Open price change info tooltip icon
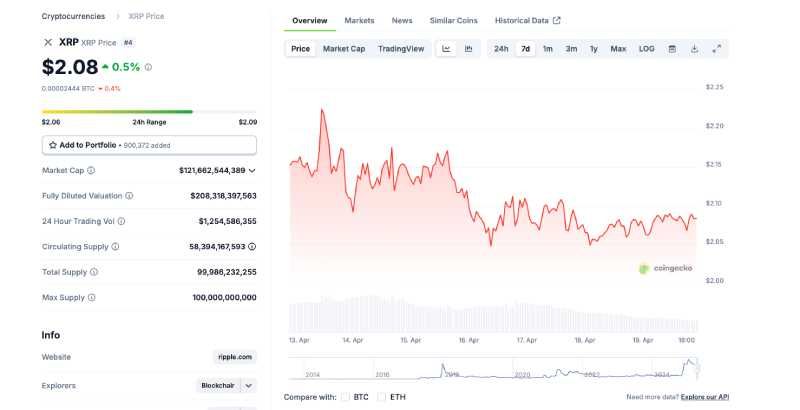Image resolution: width=800 pixels, height=410 pixels. coord(148,67)
